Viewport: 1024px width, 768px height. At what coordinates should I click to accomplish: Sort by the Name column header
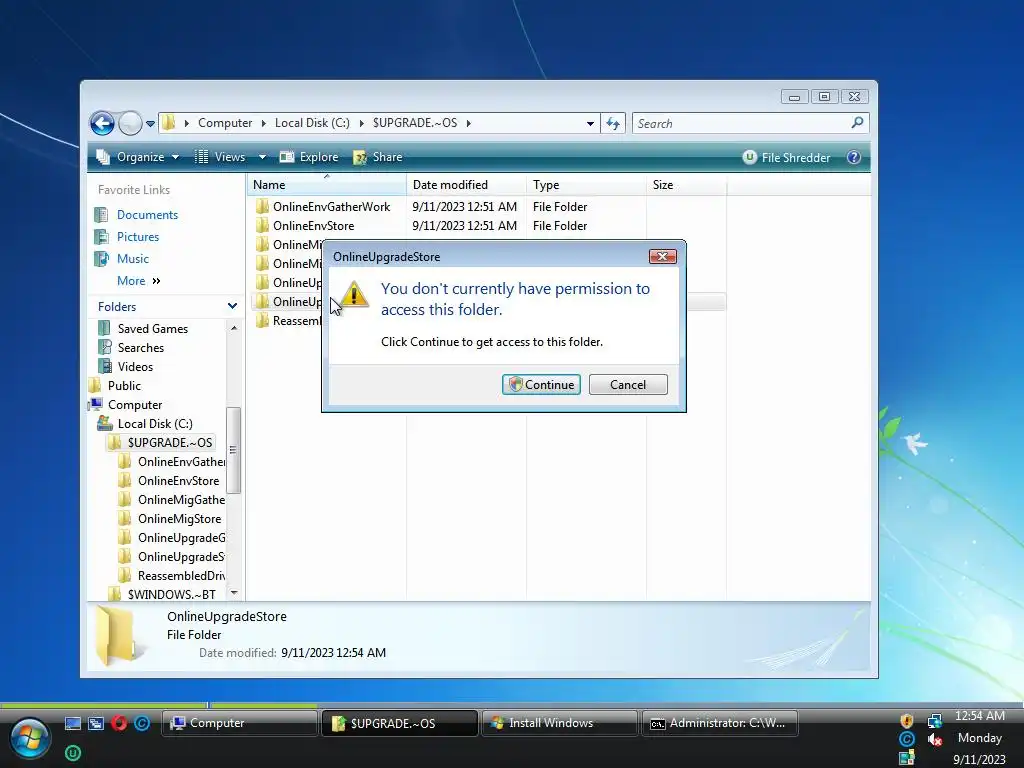tap(327, 185)
